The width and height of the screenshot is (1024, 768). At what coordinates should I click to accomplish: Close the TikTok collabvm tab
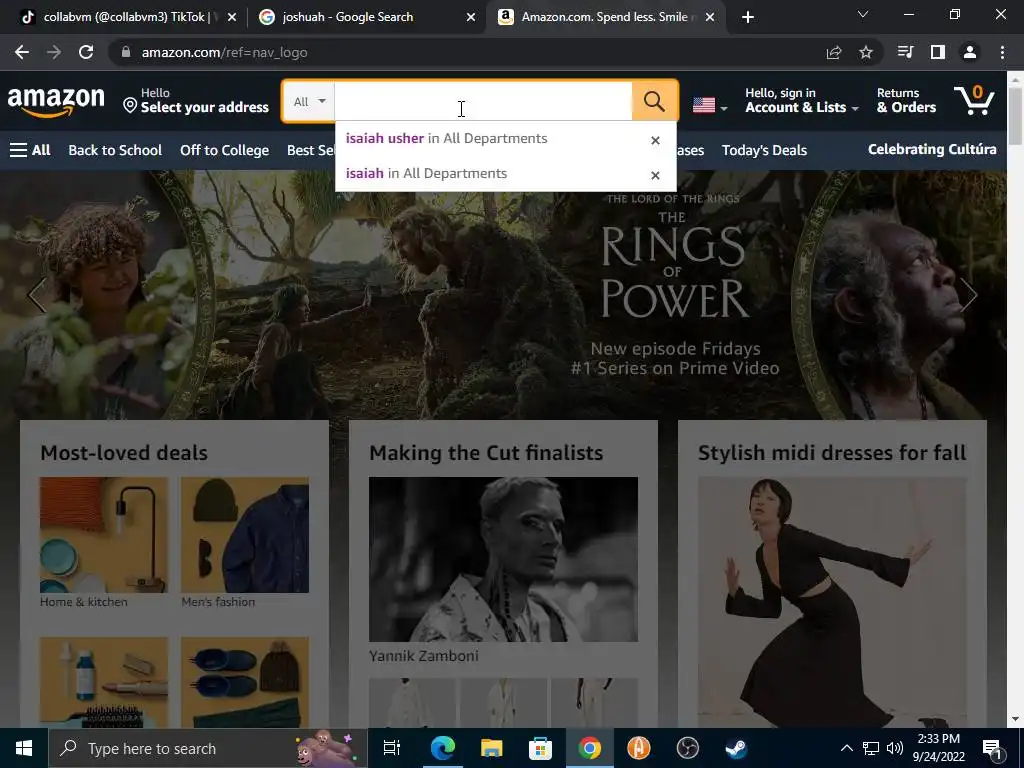231,18
